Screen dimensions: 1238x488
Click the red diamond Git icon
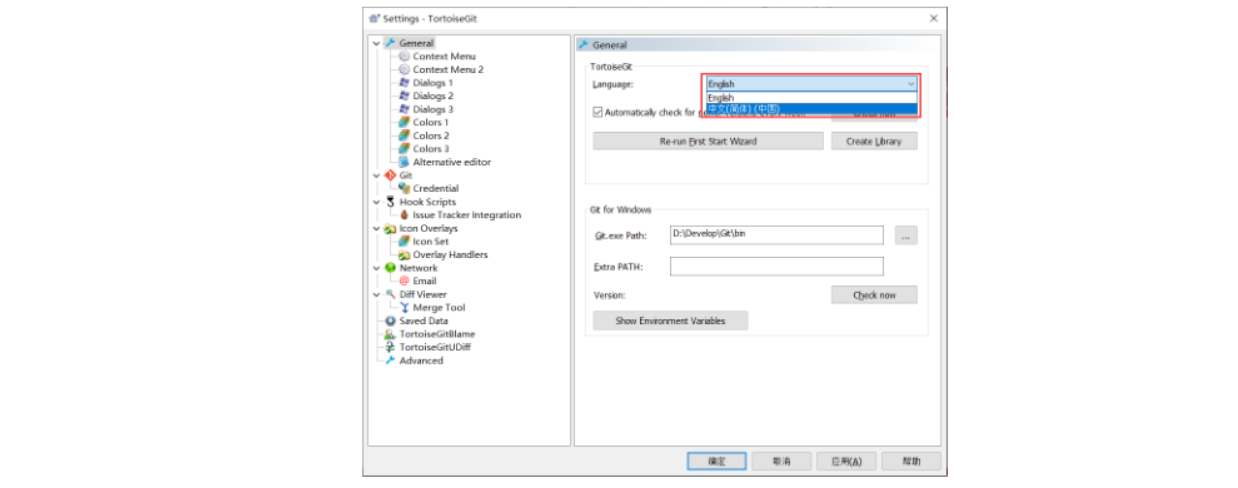pyautogui.click(x=390, y=175)
